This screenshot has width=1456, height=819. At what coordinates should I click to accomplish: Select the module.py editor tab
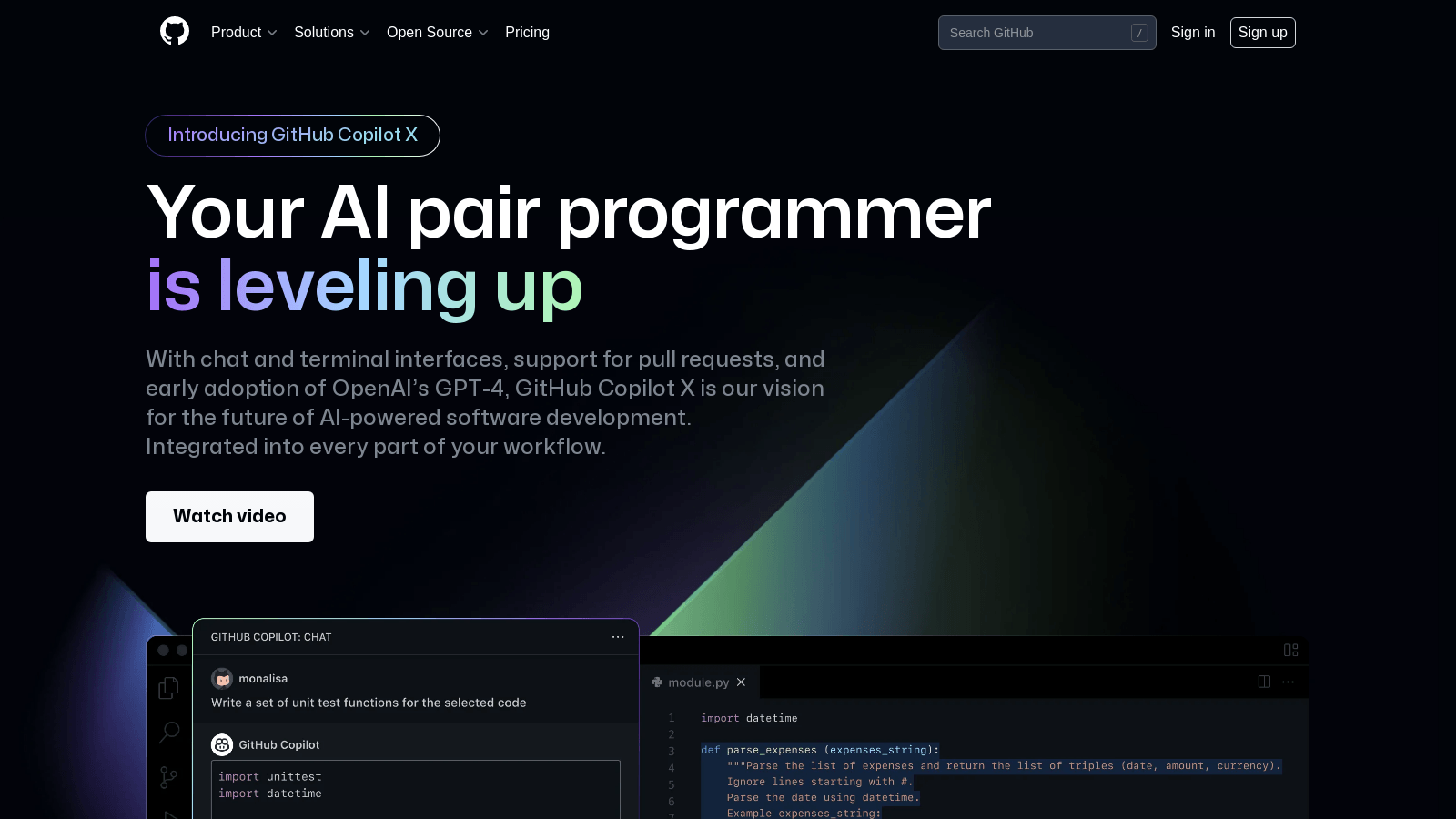tap(699, 682)
